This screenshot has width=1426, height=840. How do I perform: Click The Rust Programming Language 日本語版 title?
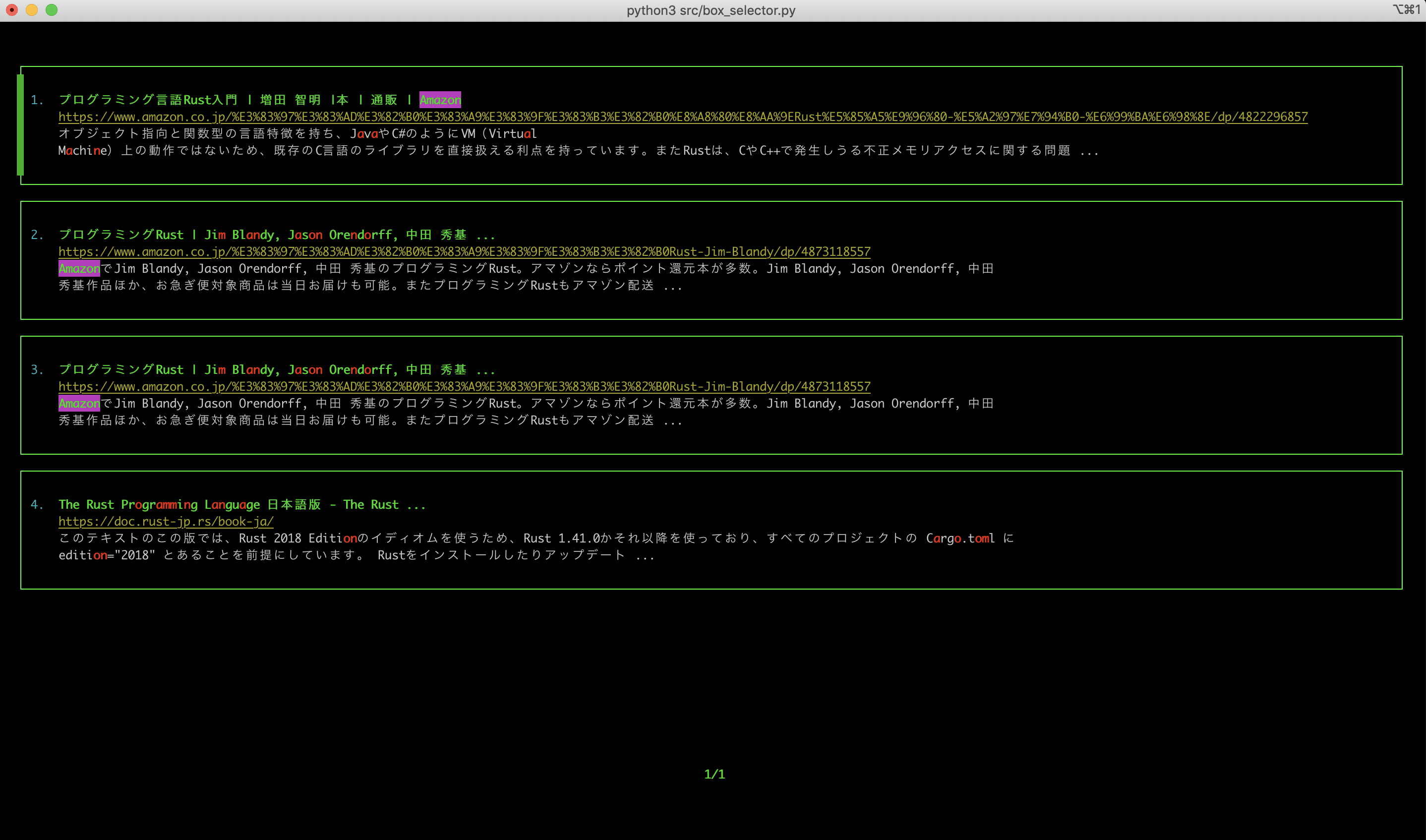[241, 504]
